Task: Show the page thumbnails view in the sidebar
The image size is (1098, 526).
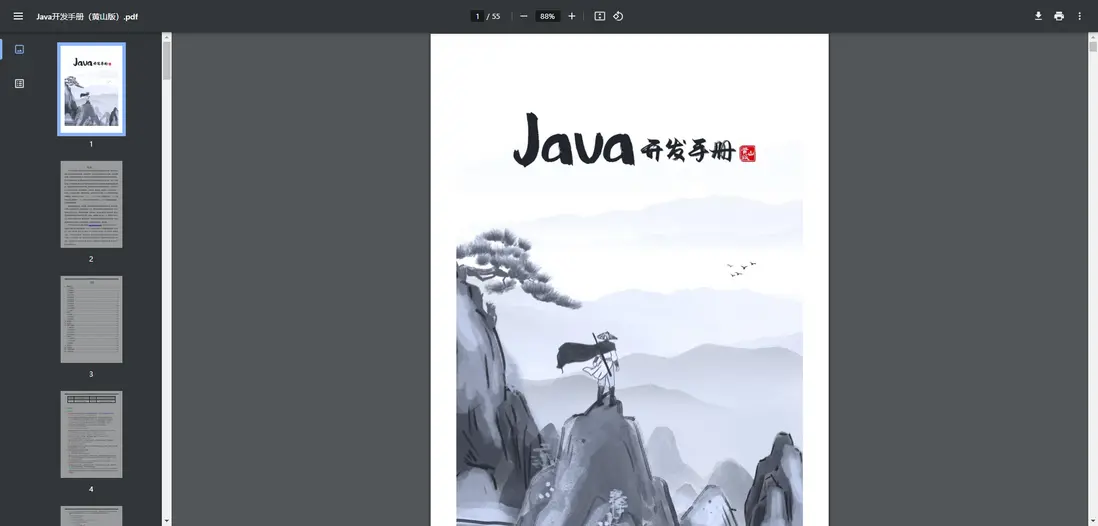Action: pyautogui.click(x=20, y=49)
